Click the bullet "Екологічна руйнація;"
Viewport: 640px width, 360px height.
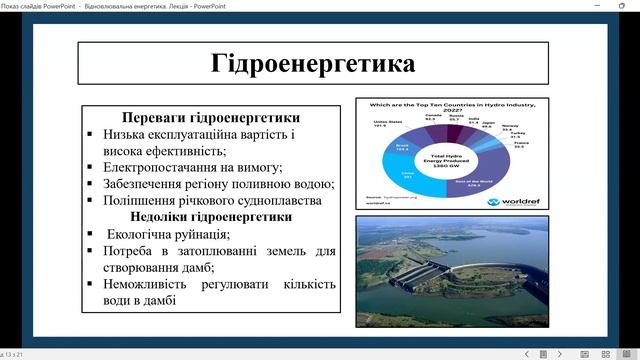pos(169,235)
